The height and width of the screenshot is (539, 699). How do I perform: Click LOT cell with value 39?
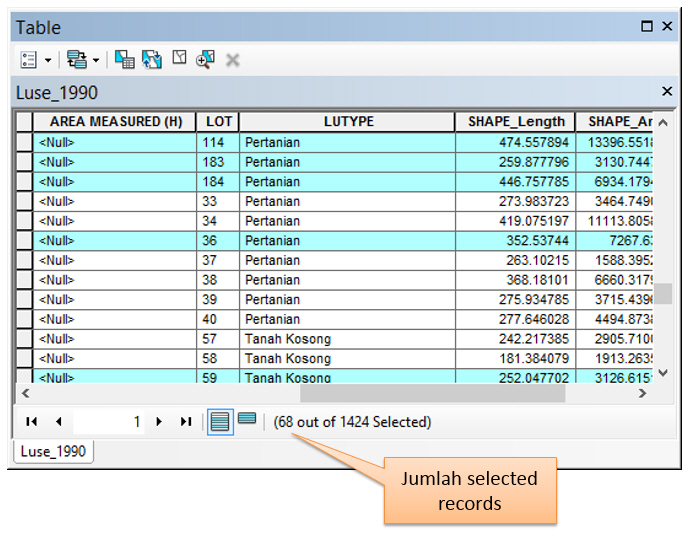(218, 299)
